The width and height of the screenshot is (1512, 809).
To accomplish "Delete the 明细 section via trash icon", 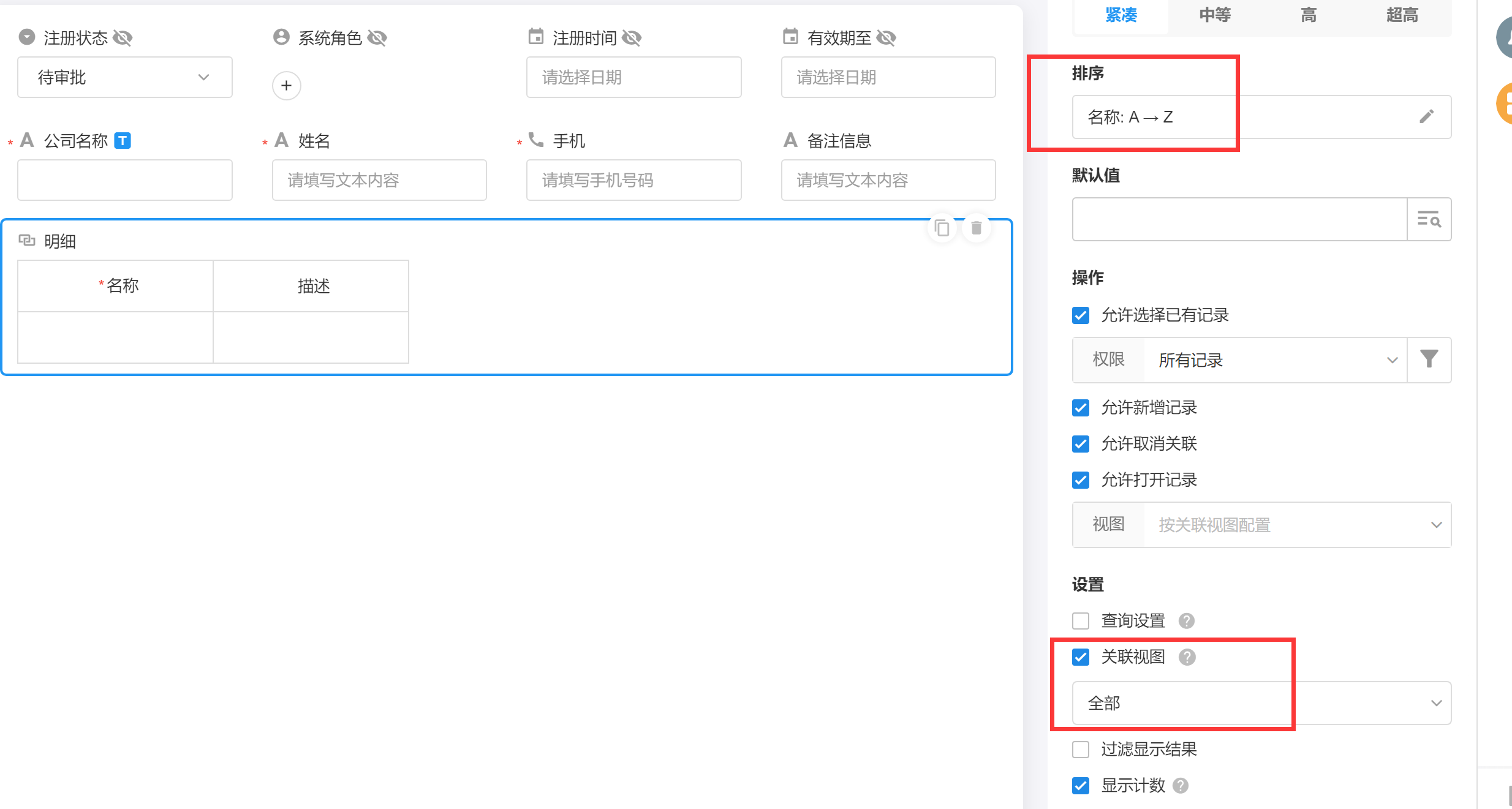I will [976, 228].
